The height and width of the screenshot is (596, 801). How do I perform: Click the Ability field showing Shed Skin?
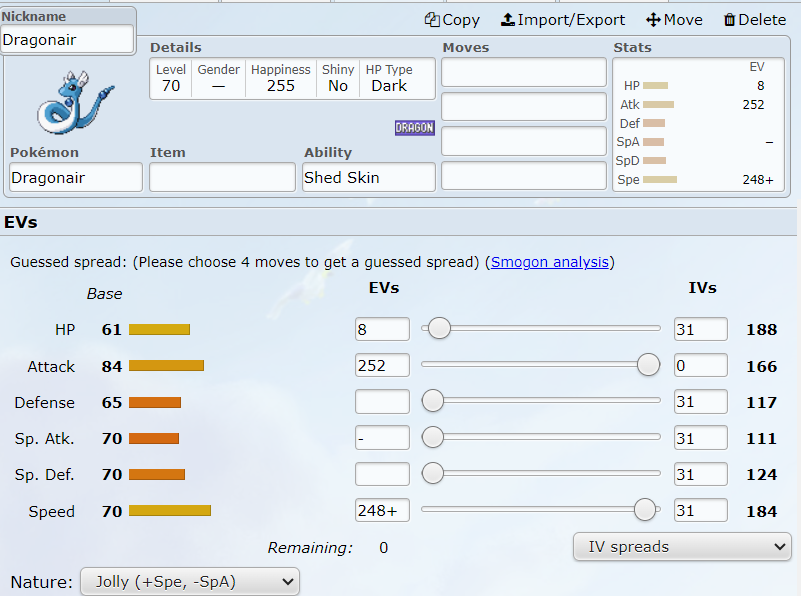369,178
